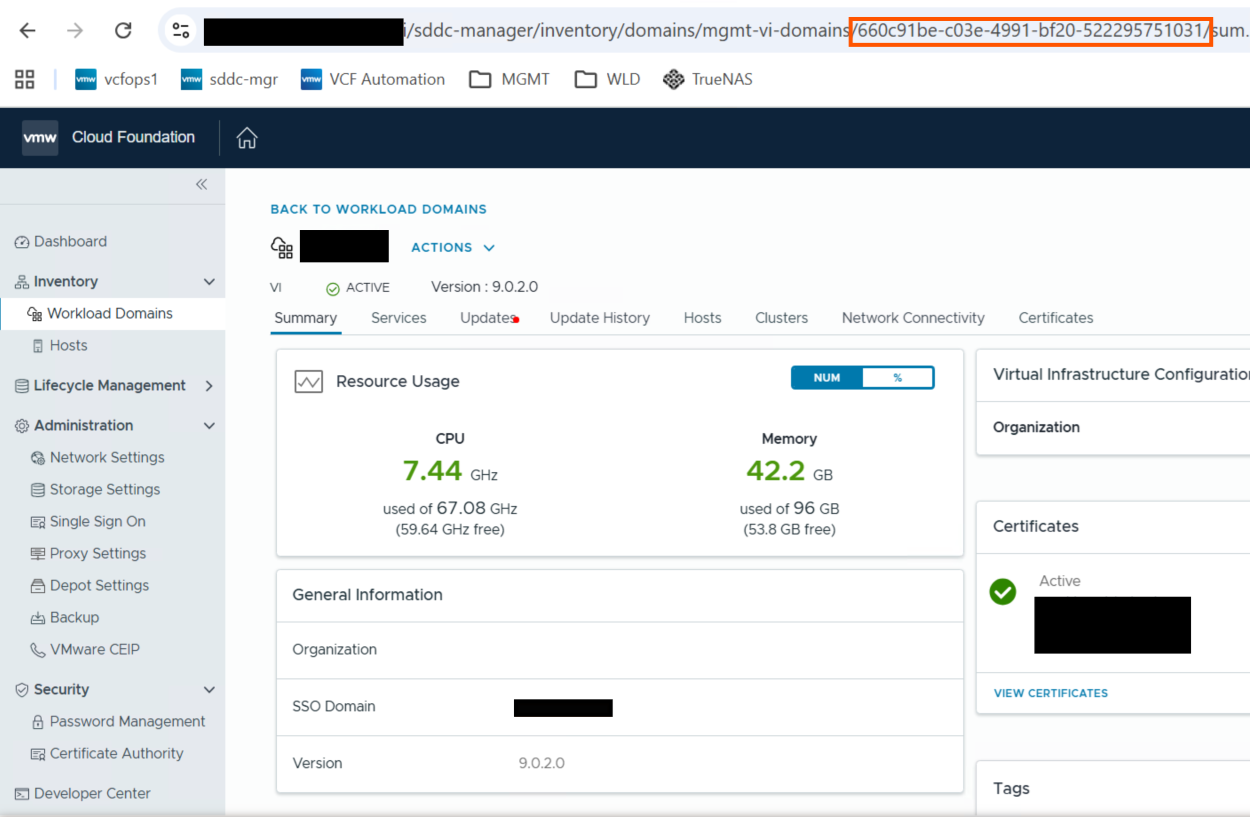
Task: Click the browser back arrow
Action: coord(27,30)
